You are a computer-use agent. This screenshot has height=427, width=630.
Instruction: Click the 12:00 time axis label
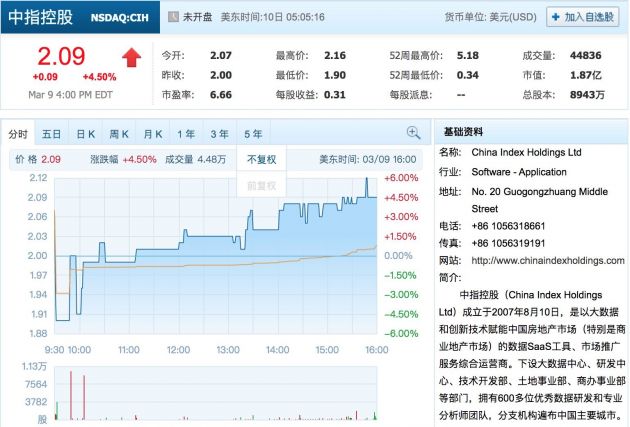click(178, 350)
